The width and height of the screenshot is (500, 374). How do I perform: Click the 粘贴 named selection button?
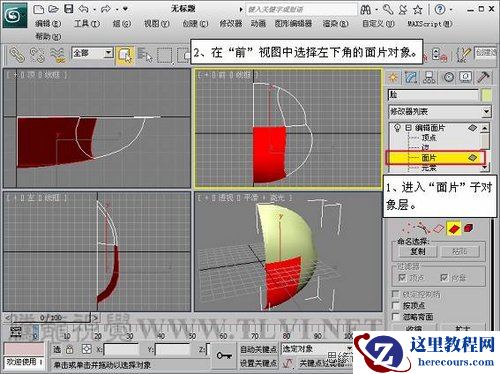tap(460, 251)
